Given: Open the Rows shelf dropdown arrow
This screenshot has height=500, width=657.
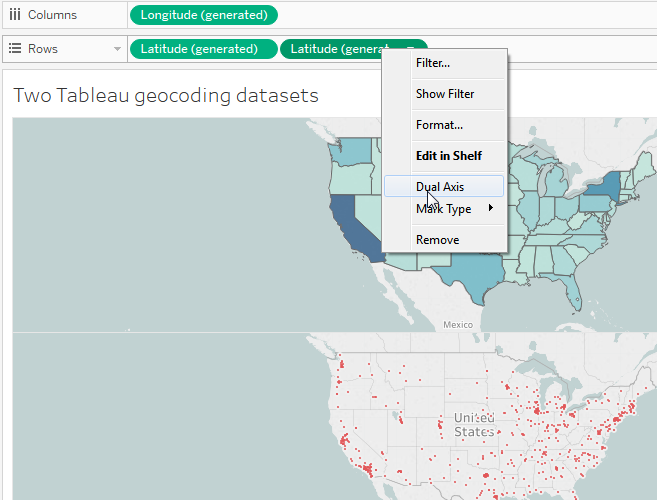Looking at the screenshot, I should pyautogui.click(x=117, y=48).
